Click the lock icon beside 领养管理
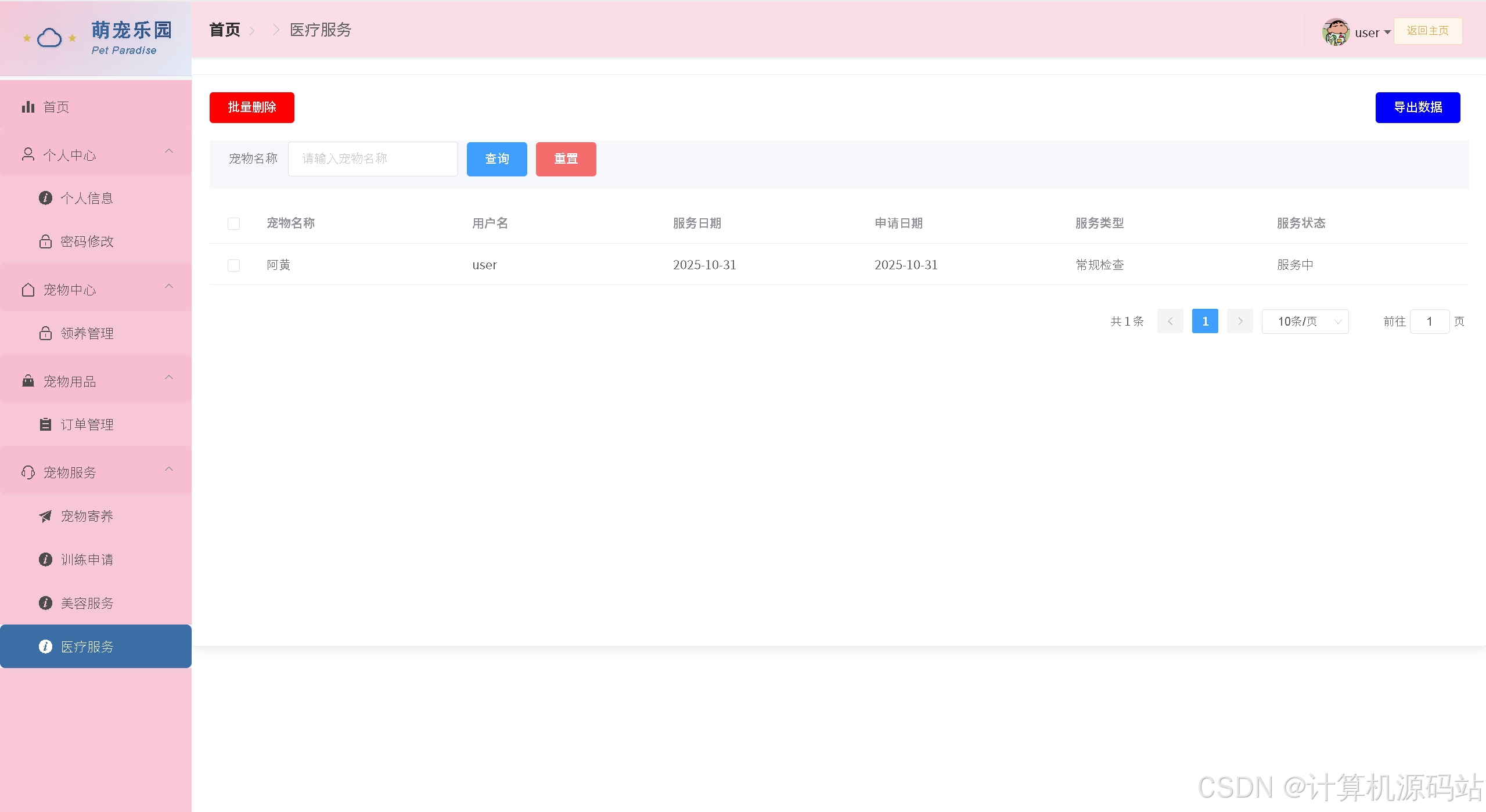The height and width of the screenshot is (812, 1486). point(45,333)
